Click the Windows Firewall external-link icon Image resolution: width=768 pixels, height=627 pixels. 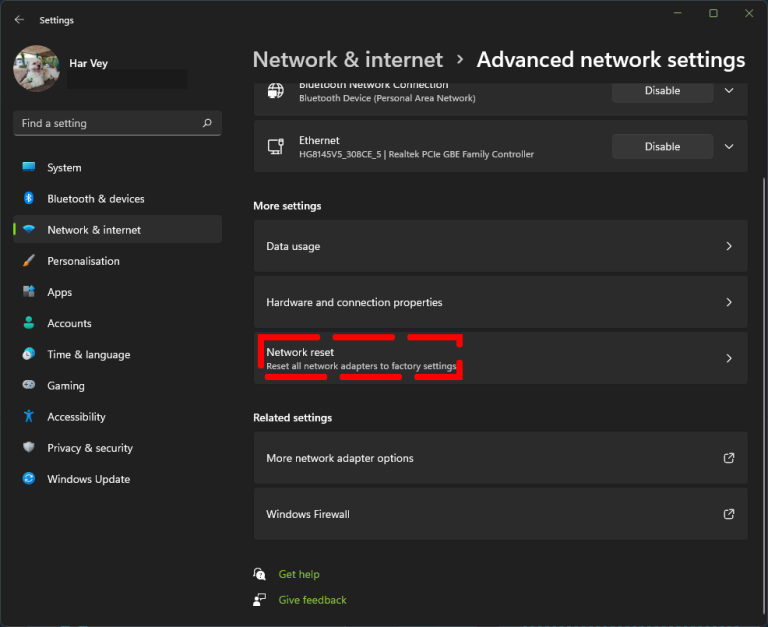point(729,514)
